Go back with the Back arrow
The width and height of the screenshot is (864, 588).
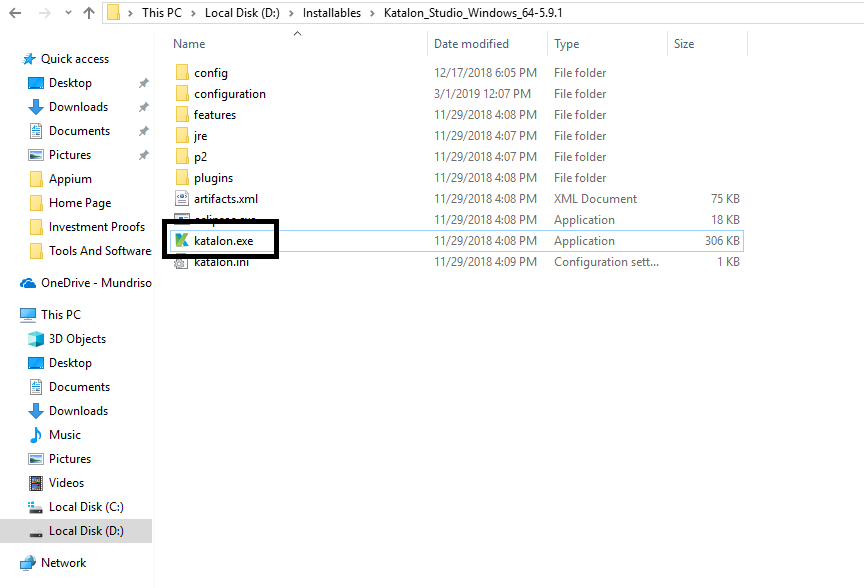coord(15,13)
